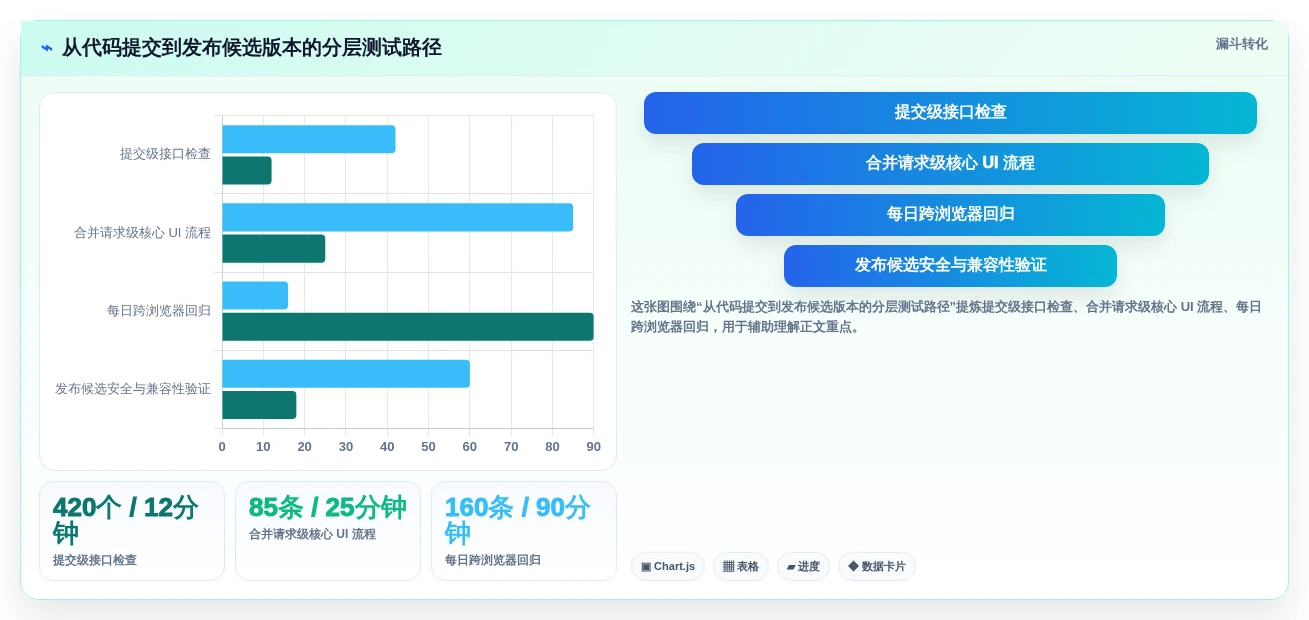Click the page title 从代码提交到发布候选版本的分层测试路径
This screenshot has height=620, width=1309.
click(x=252, y=48)
